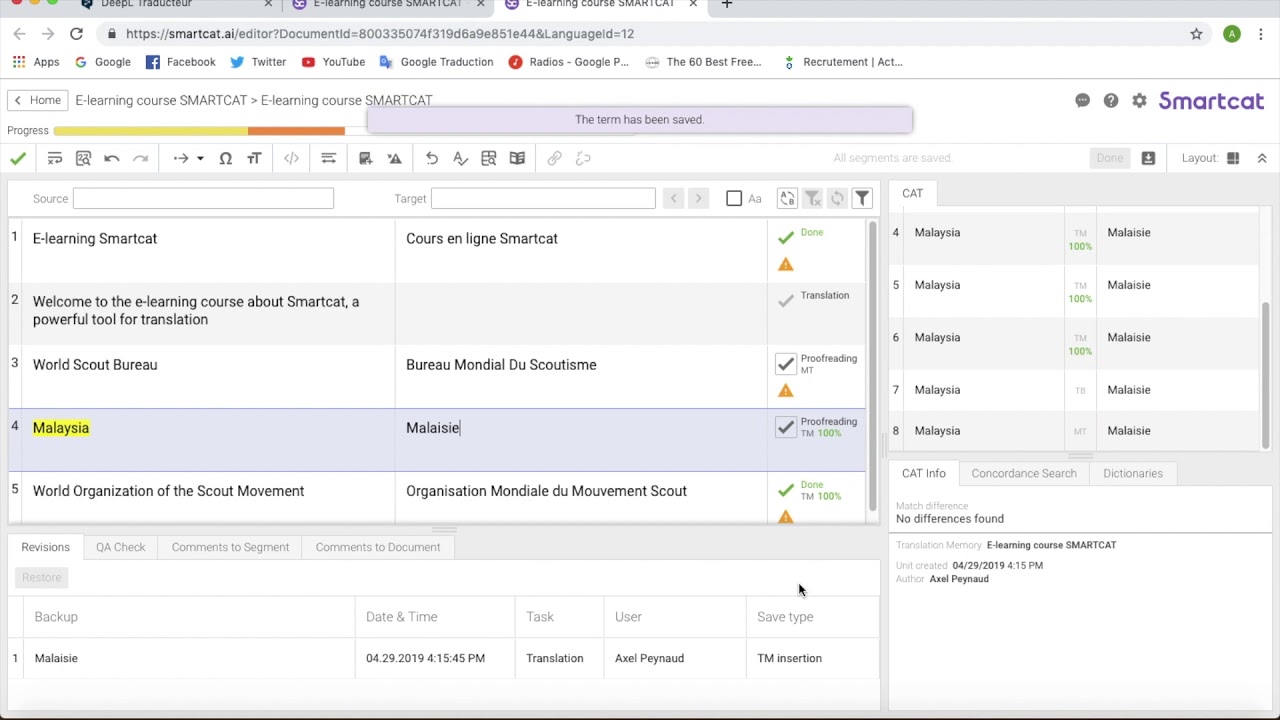Open the Revisions tab
The image size is (1280, 720).
46,547
